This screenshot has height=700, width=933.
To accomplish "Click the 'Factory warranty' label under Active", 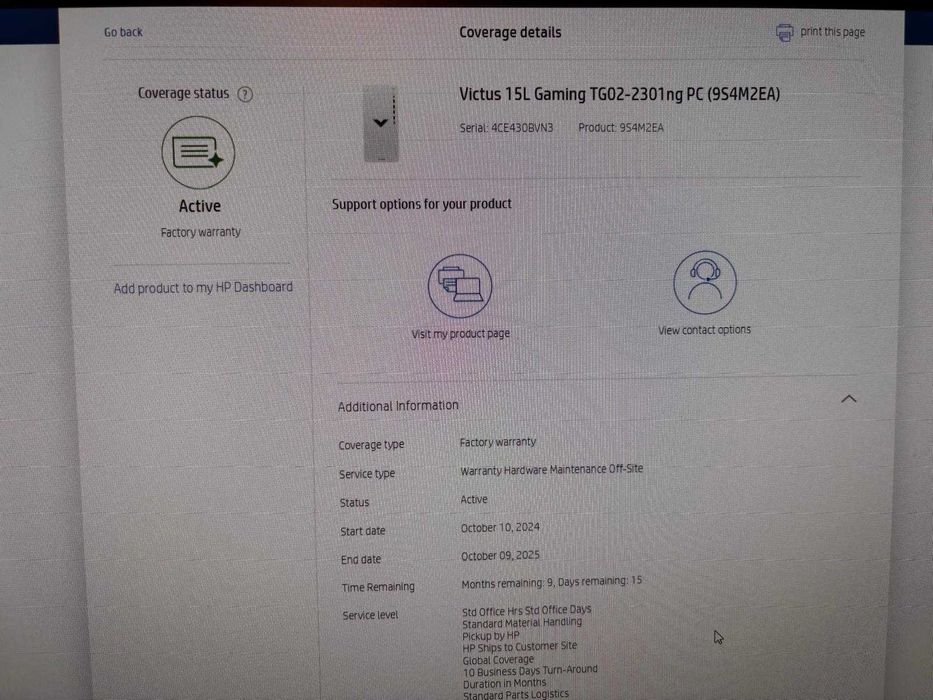I will (201, 232).
